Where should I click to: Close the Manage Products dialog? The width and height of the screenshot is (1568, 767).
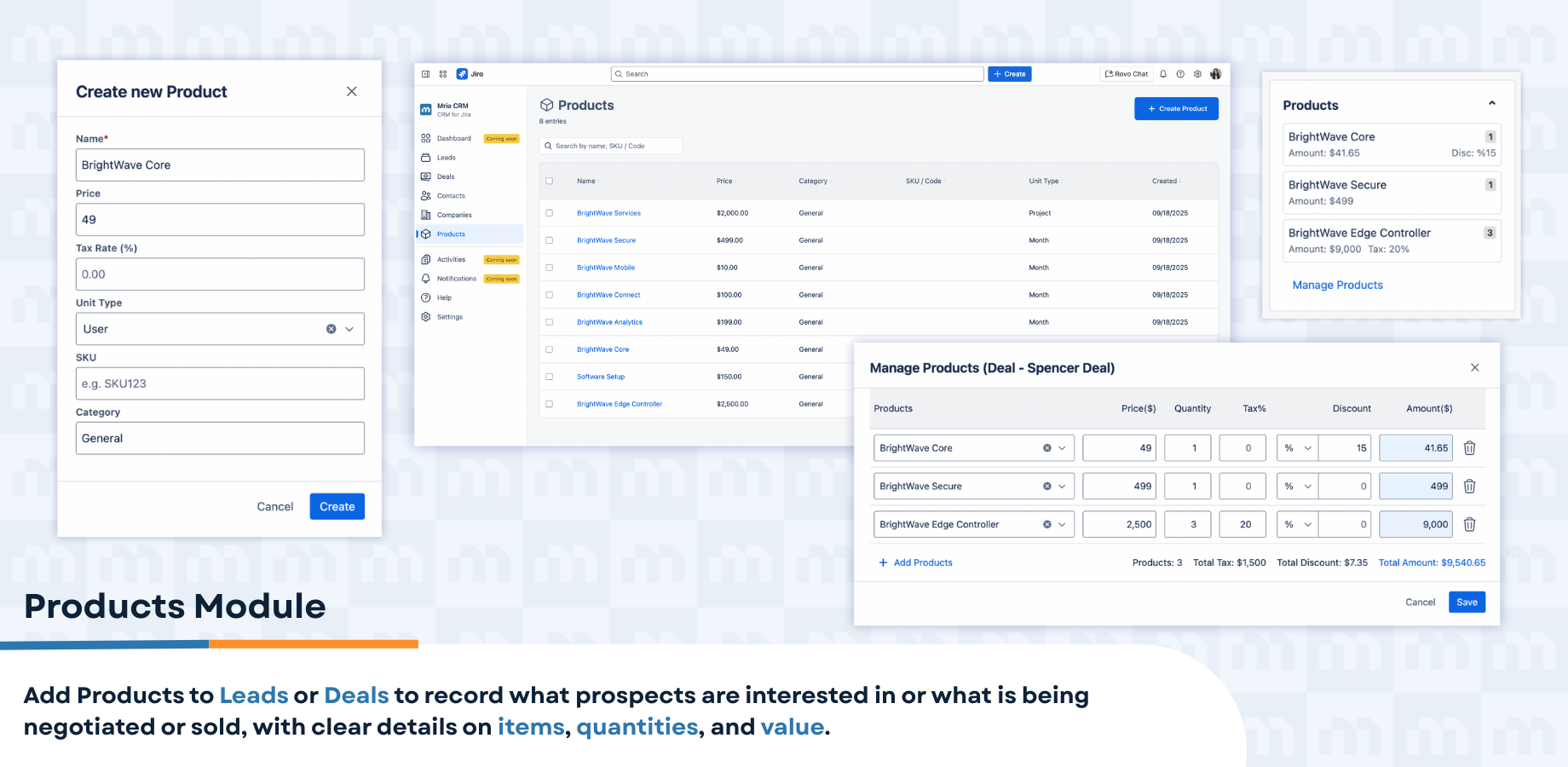click(x=1475, y=367)
